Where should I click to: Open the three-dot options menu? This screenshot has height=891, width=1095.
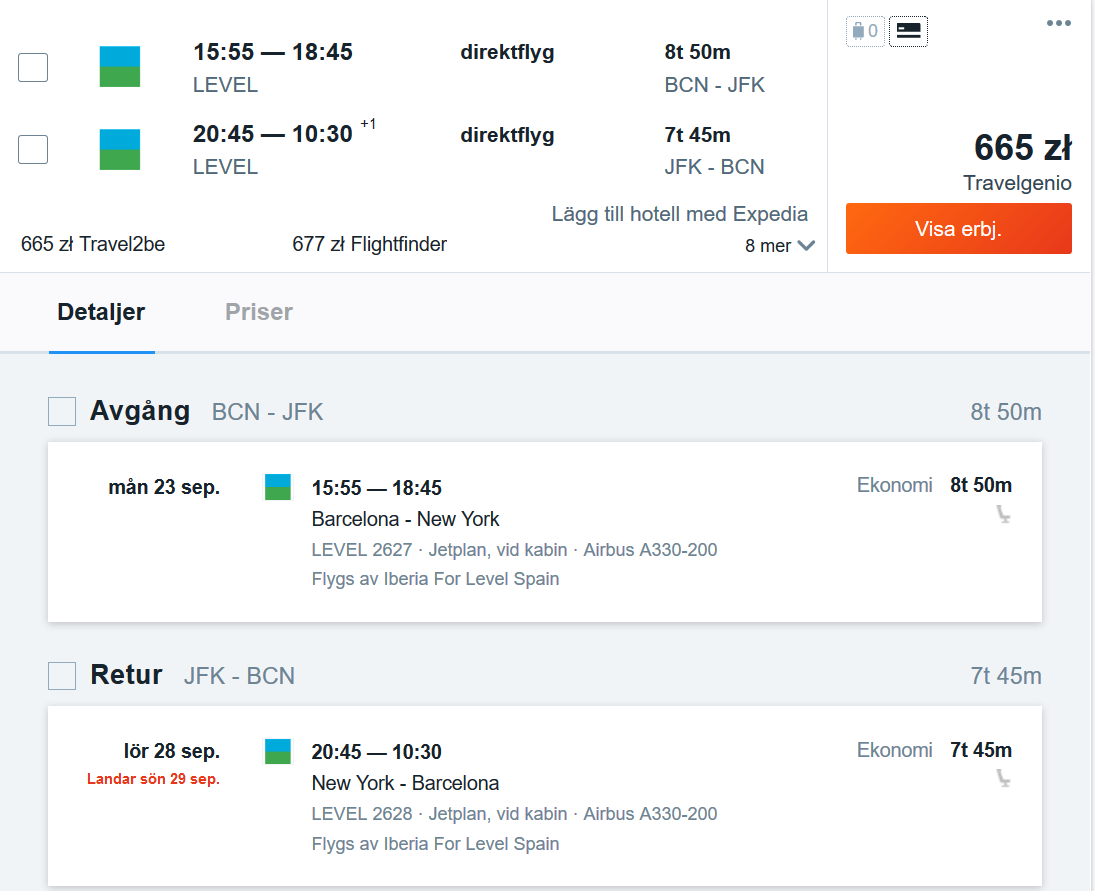(x=1059, y=23)
